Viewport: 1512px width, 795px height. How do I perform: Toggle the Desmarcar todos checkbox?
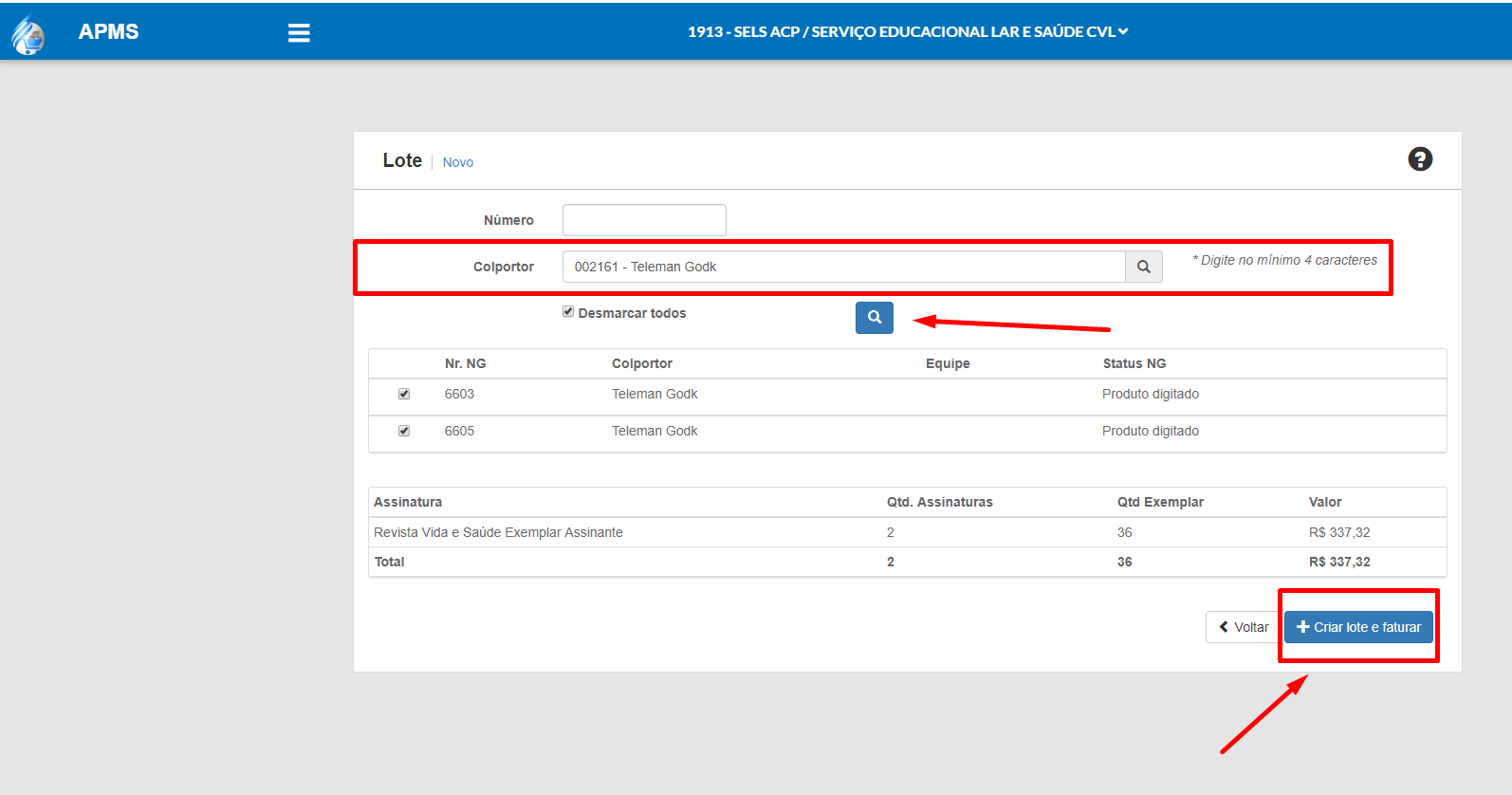[568, 311]
